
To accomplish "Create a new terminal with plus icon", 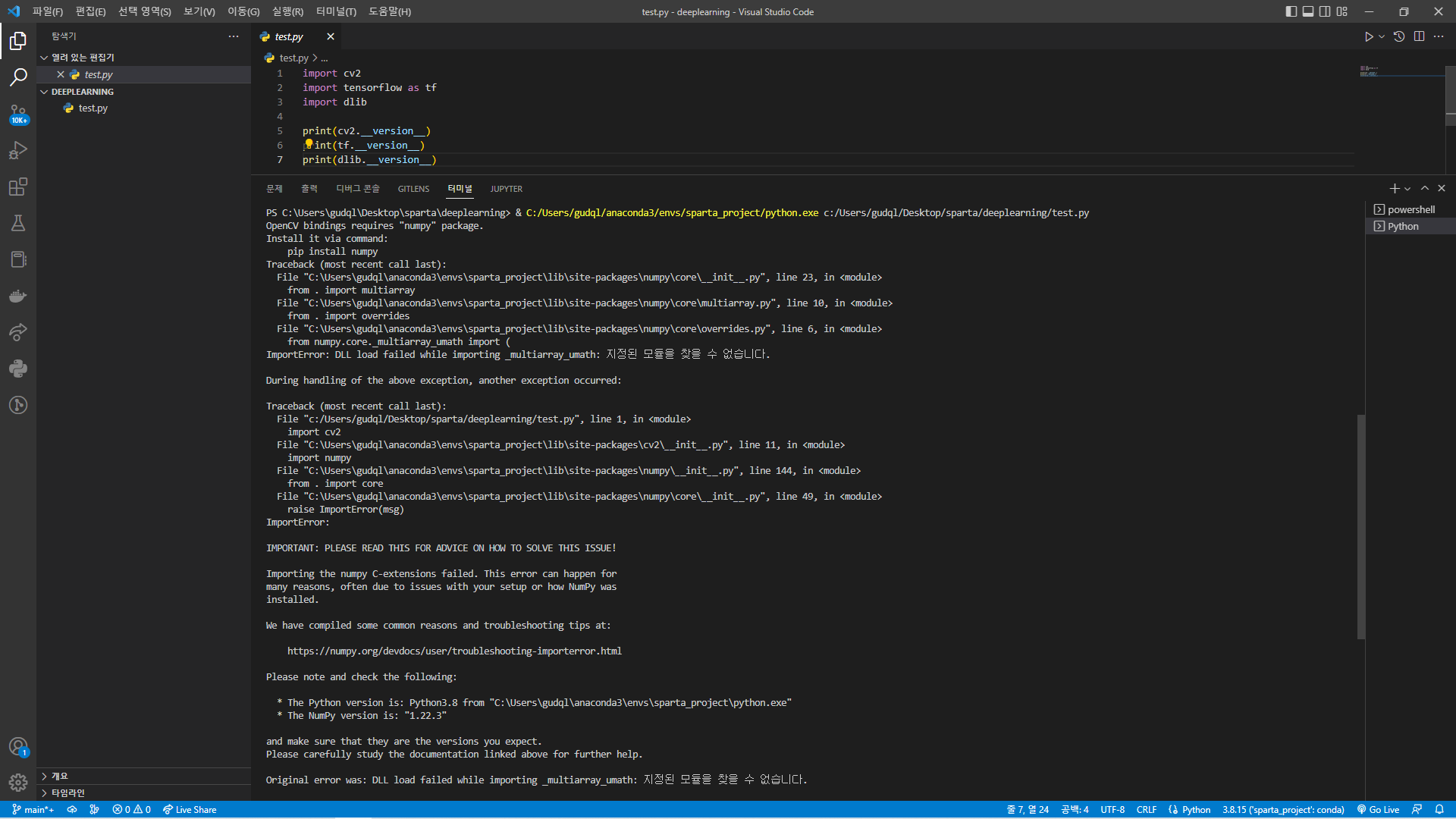I will coord(1394,188).
